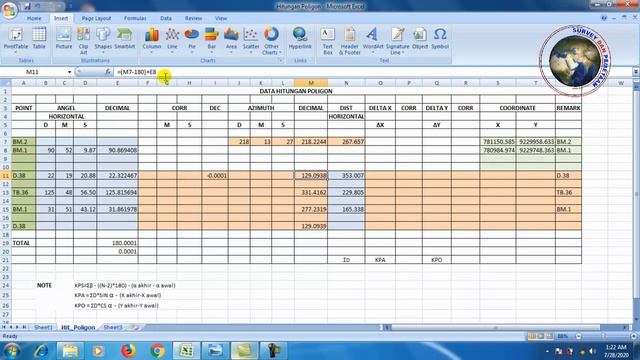The height and width of the screenshot is (360, 640).
Task: Add a Signature Line
Action: coord(397,41)
